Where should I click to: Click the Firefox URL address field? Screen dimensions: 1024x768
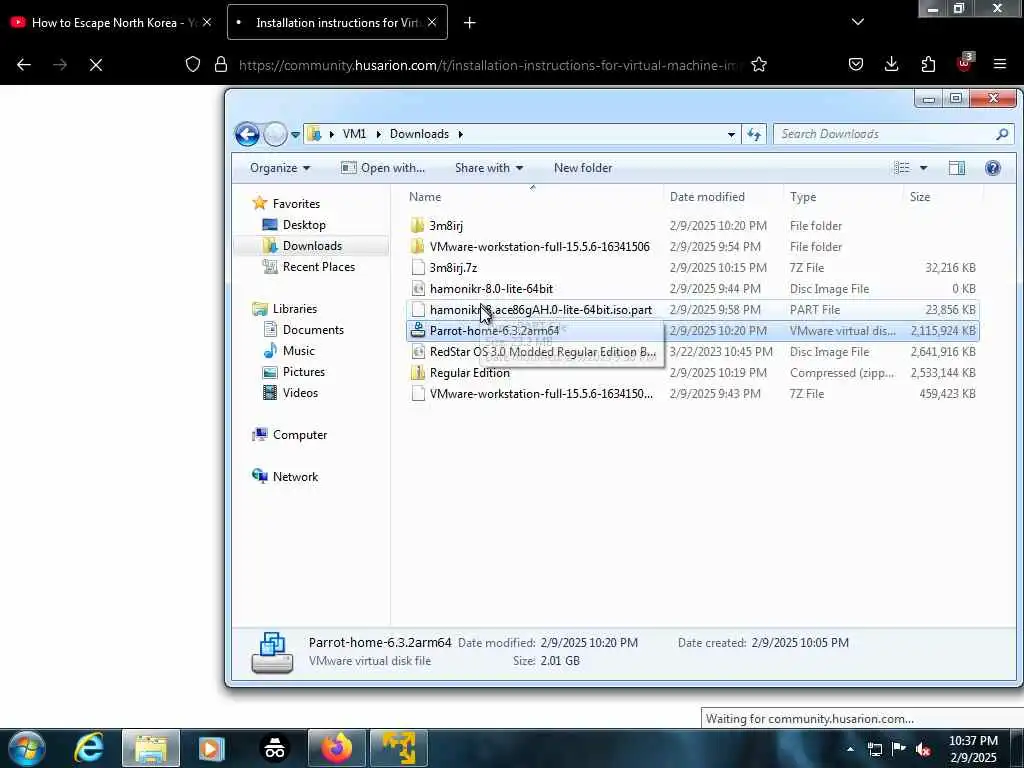pos(490,65)
